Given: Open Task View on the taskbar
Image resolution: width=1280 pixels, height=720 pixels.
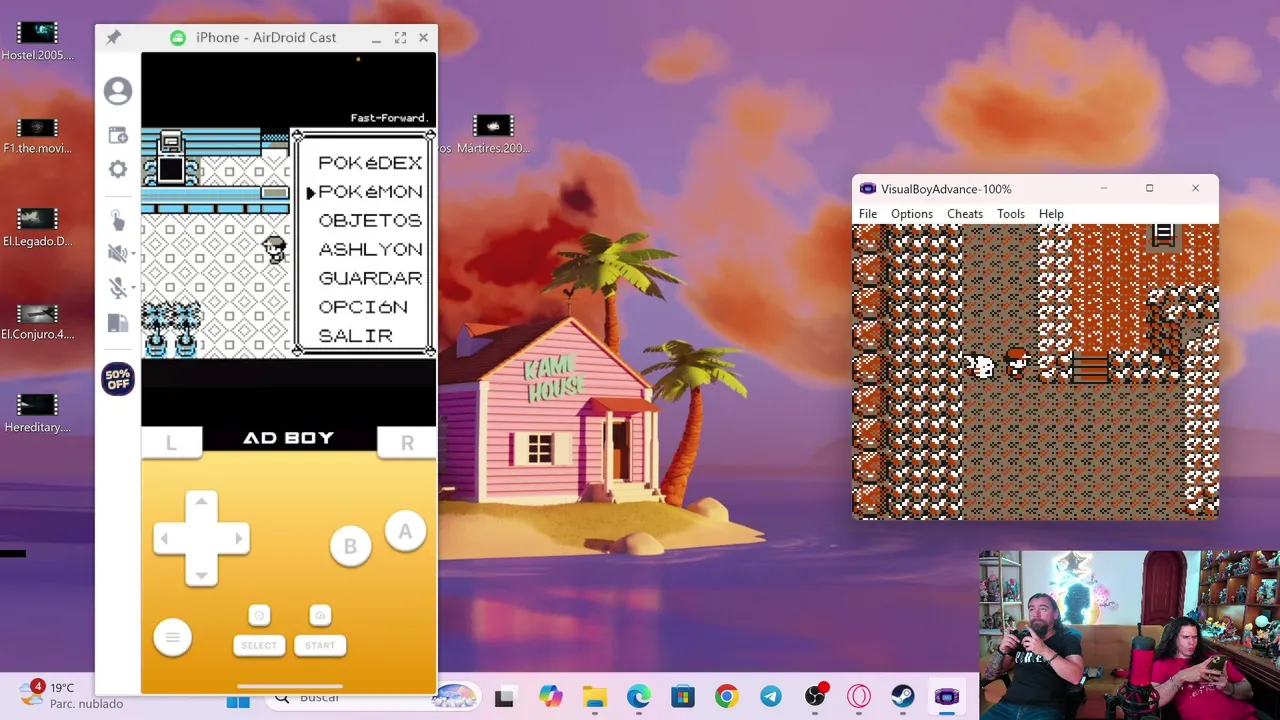Looking at the screenshot, I should 504,698.
